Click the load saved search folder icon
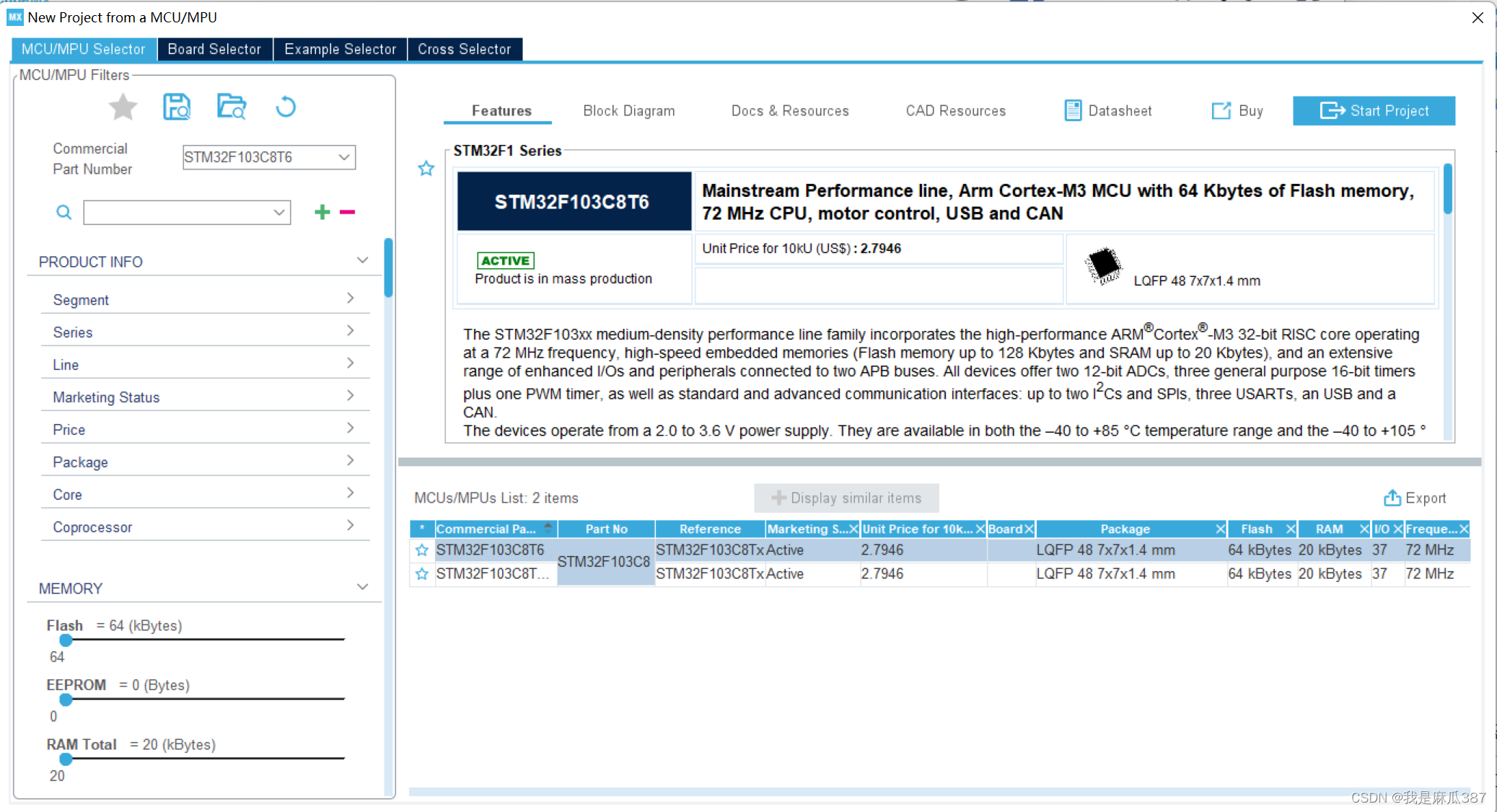Viewport: 1497px width, 812px height. click(x=232, y=107)
